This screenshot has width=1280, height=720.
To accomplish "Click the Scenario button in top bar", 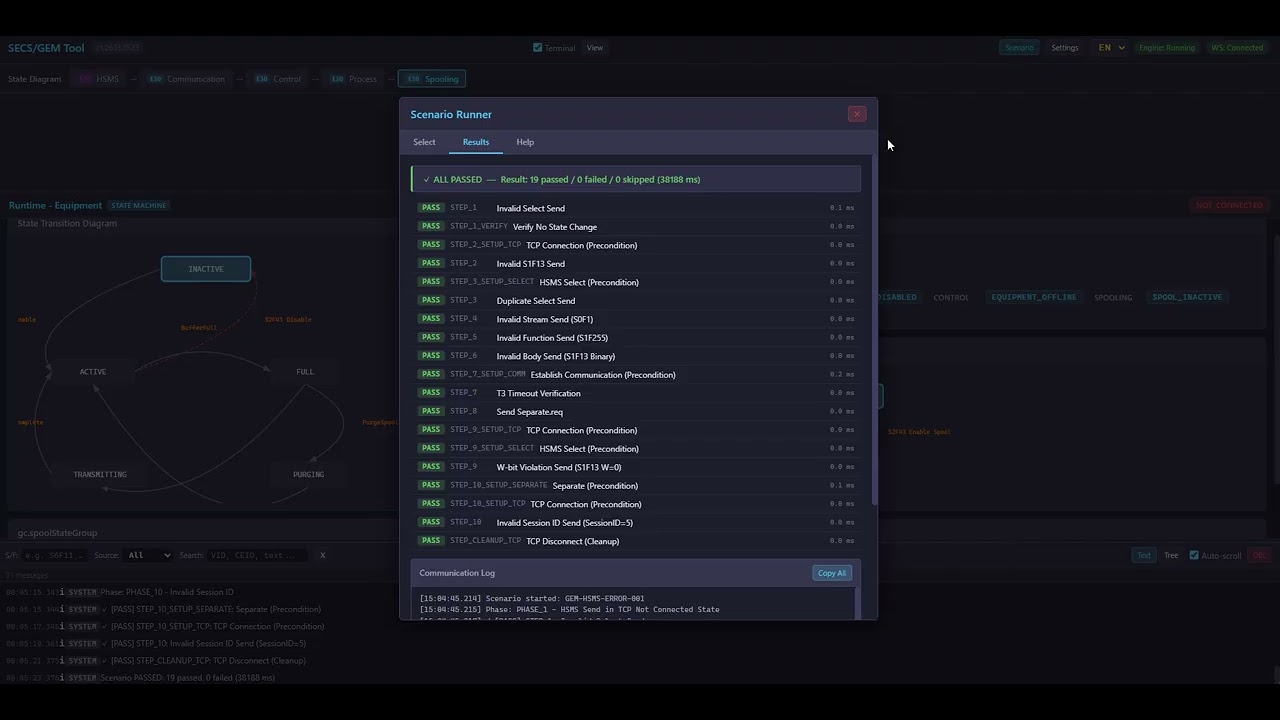I will pyautogui.click(x=1019, y=48).
